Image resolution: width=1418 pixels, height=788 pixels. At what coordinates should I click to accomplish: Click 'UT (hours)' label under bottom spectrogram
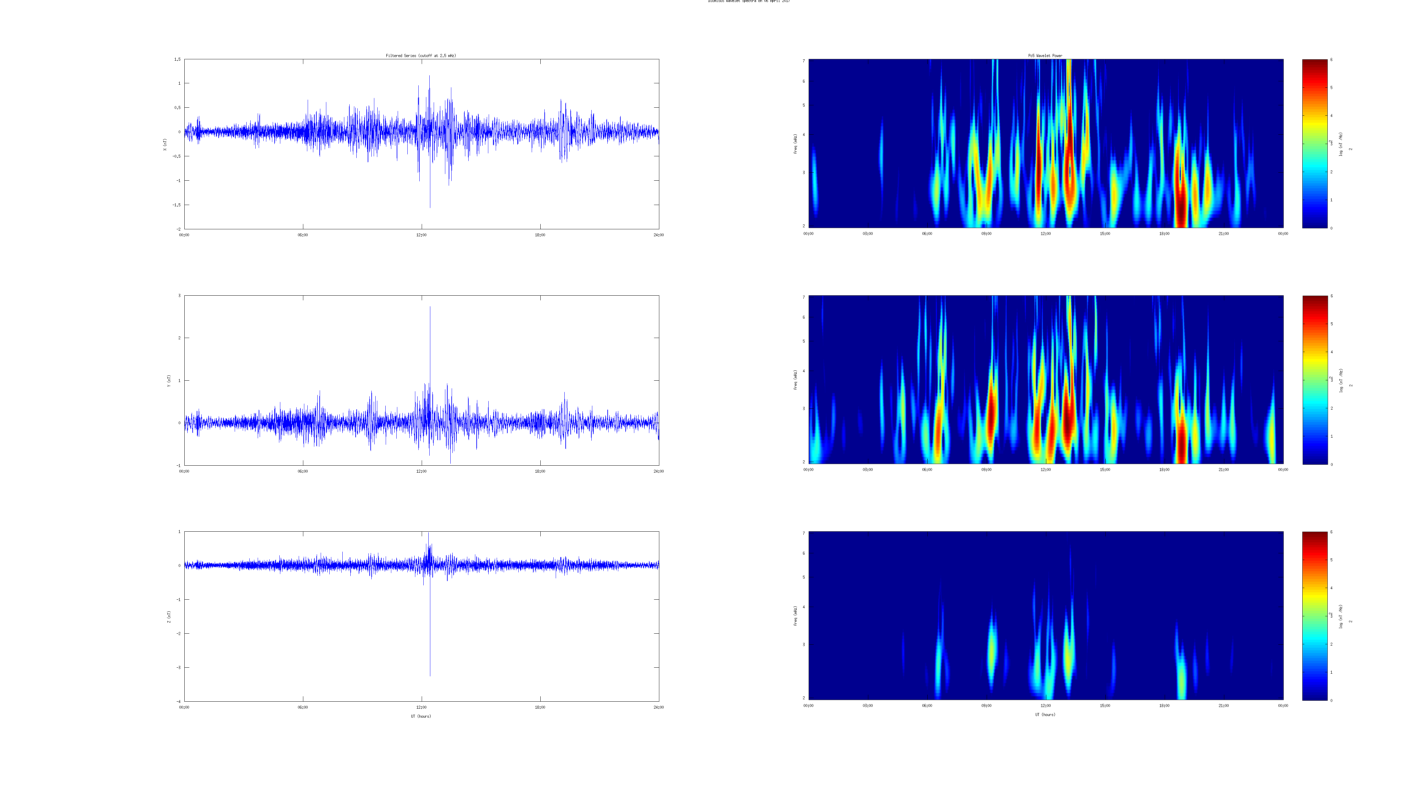(1045, 714)
